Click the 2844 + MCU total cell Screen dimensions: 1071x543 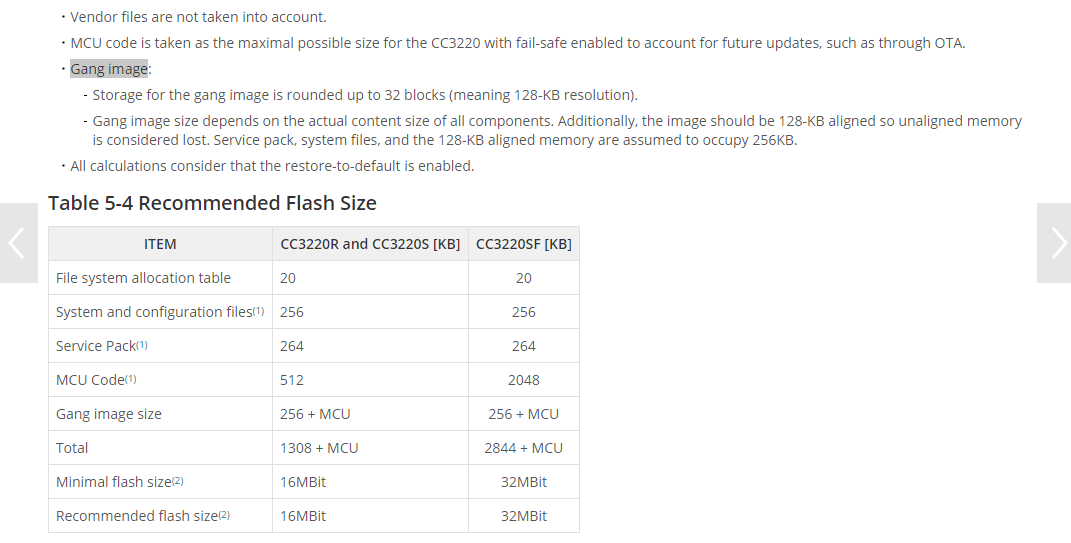[523, 448]
